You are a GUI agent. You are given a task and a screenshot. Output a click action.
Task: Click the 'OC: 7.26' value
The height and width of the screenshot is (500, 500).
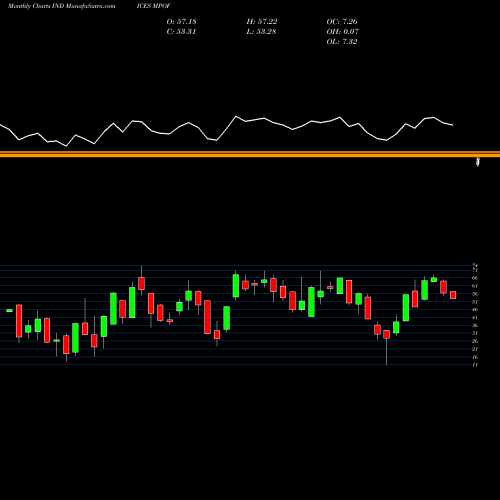tap(342, 21)
